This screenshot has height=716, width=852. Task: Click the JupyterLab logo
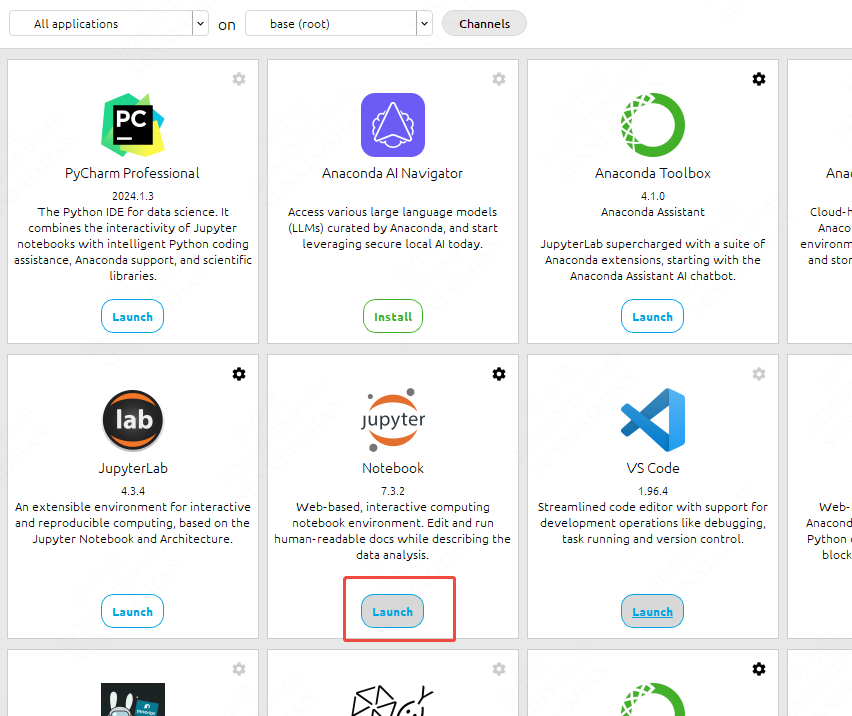pos(133,420)
